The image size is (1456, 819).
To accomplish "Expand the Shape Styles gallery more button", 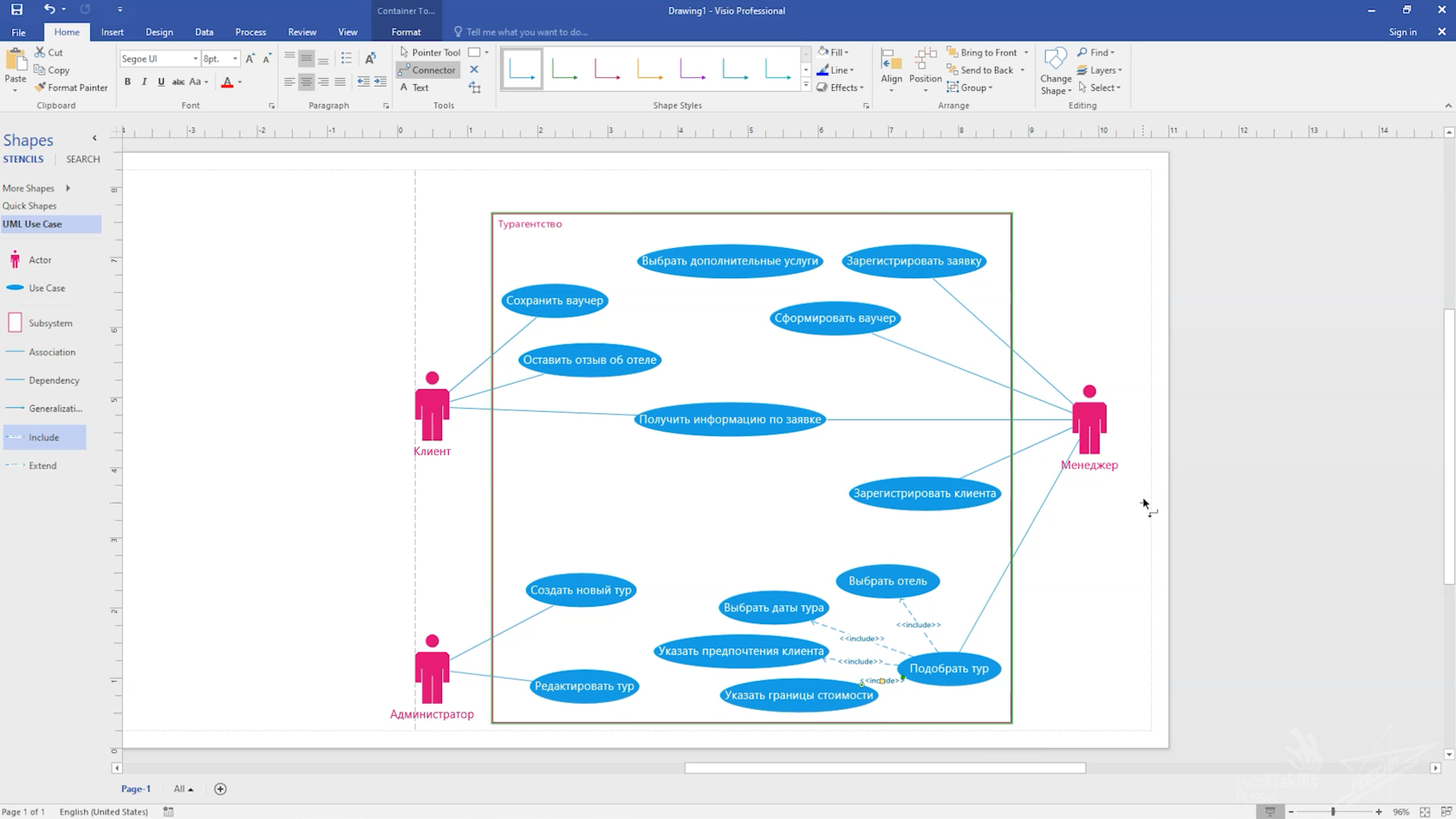I will [806, 85].
